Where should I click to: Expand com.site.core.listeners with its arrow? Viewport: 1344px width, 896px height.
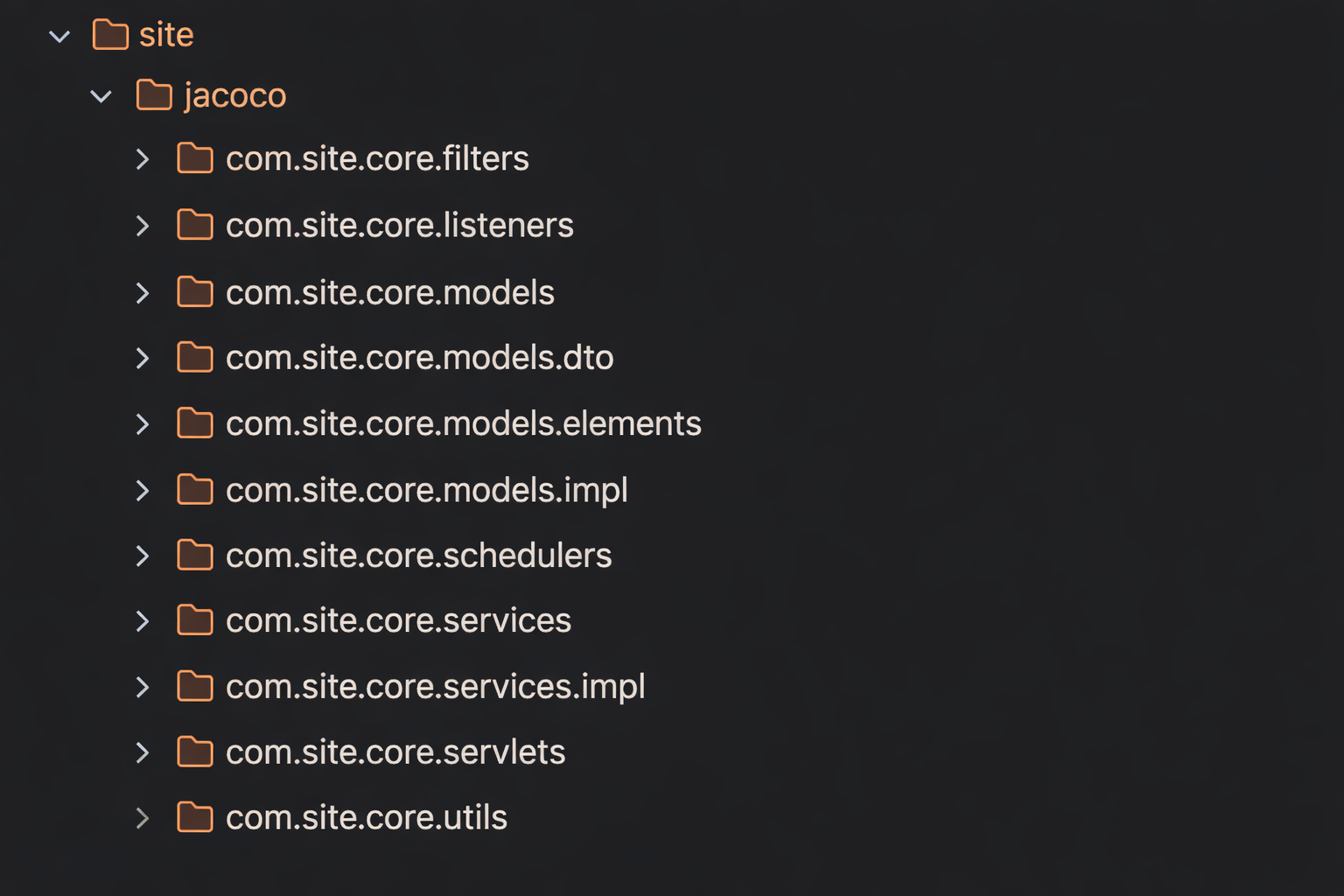[x=143, y=226]
